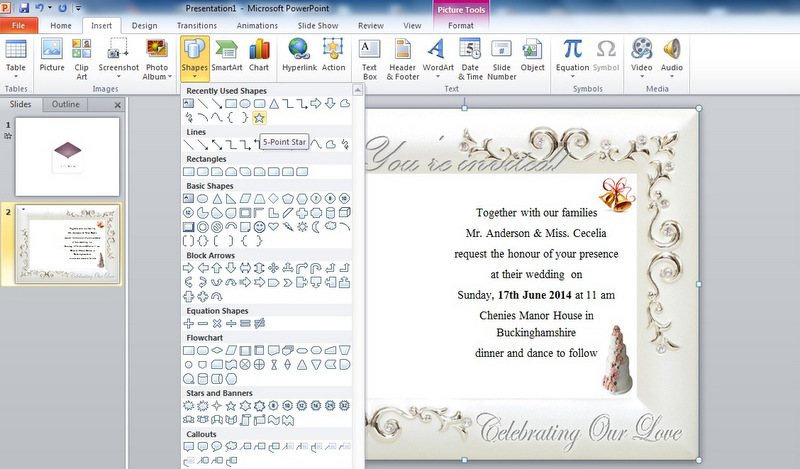Choose the Multiply equation shape

point(217,323)
